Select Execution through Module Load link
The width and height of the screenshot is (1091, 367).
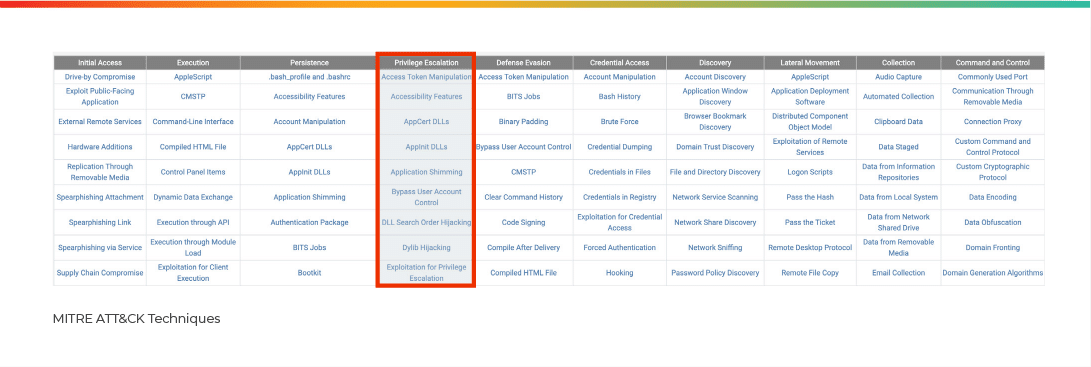coord(193,247)
